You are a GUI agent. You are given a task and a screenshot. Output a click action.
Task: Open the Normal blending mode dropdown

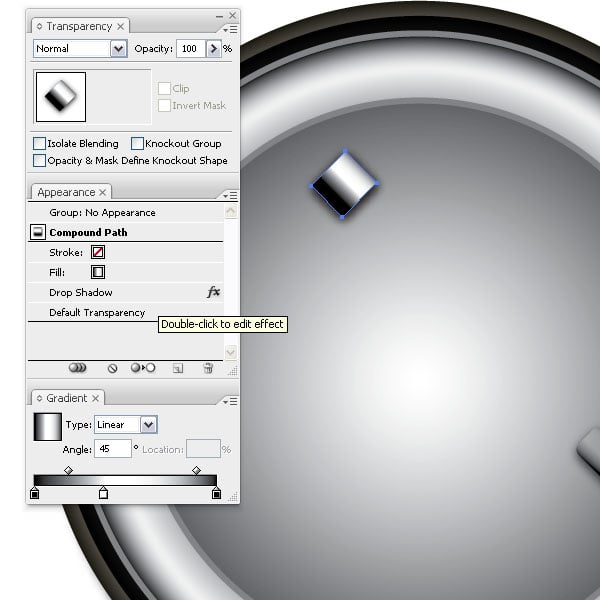click(x=119, y=48)
